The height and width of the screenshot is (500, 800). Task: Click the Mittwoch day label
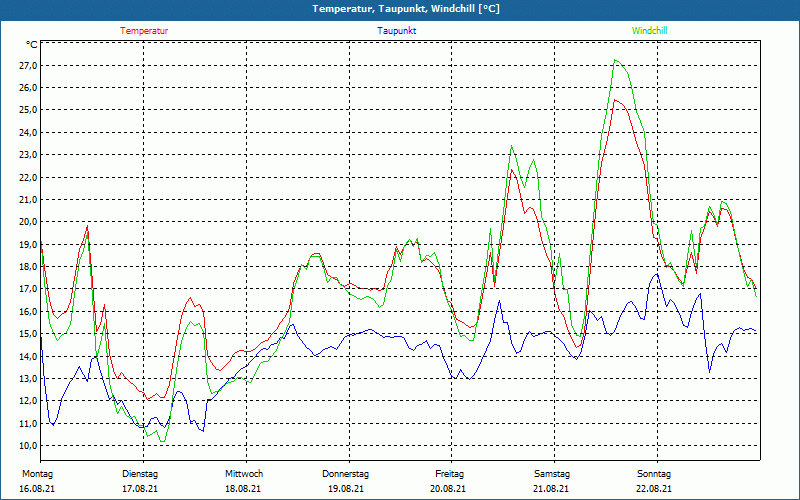click(x=244, y=474)
